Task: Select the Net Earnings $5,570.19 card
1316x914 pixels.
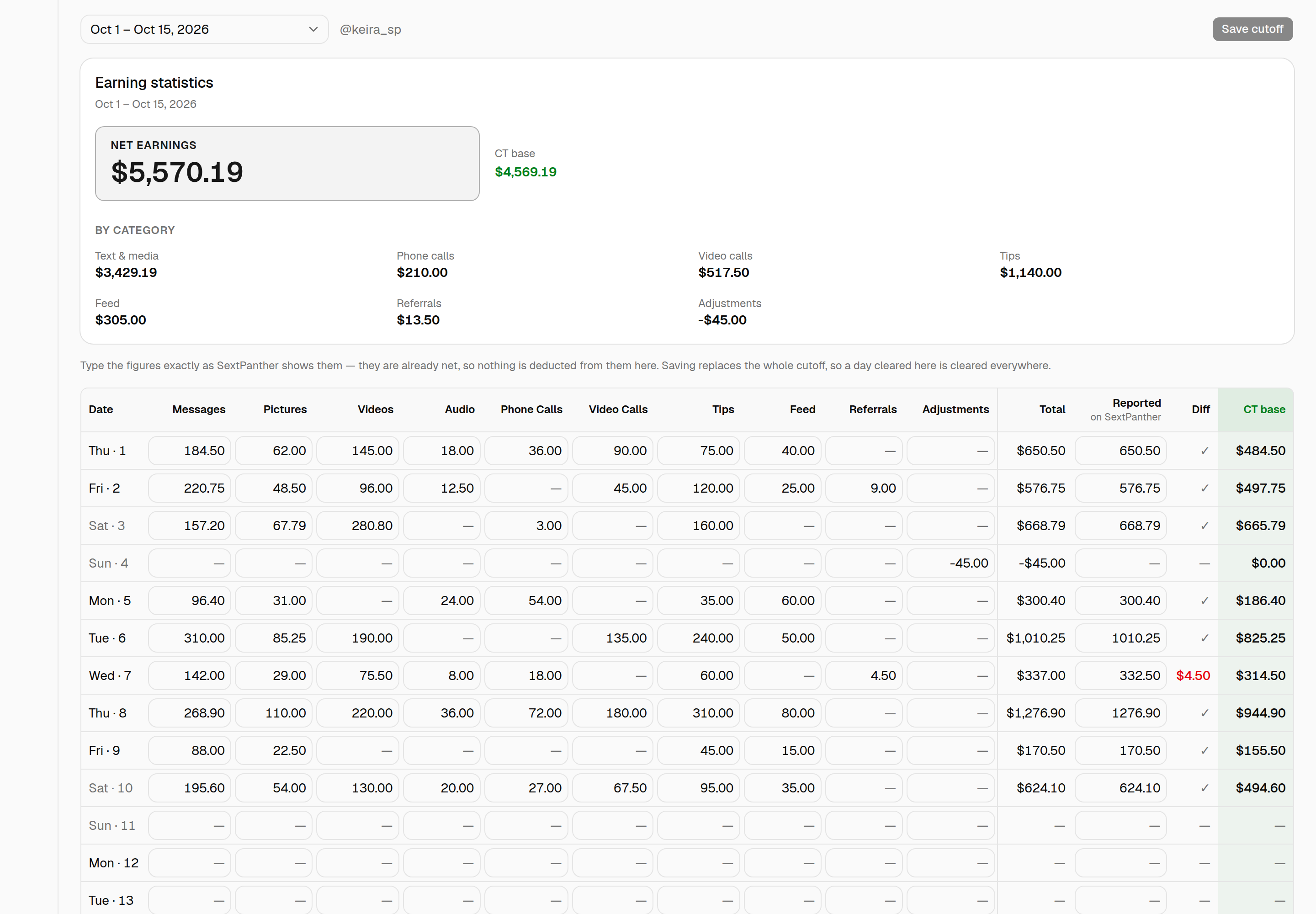Action: click(x=287, y=164)
